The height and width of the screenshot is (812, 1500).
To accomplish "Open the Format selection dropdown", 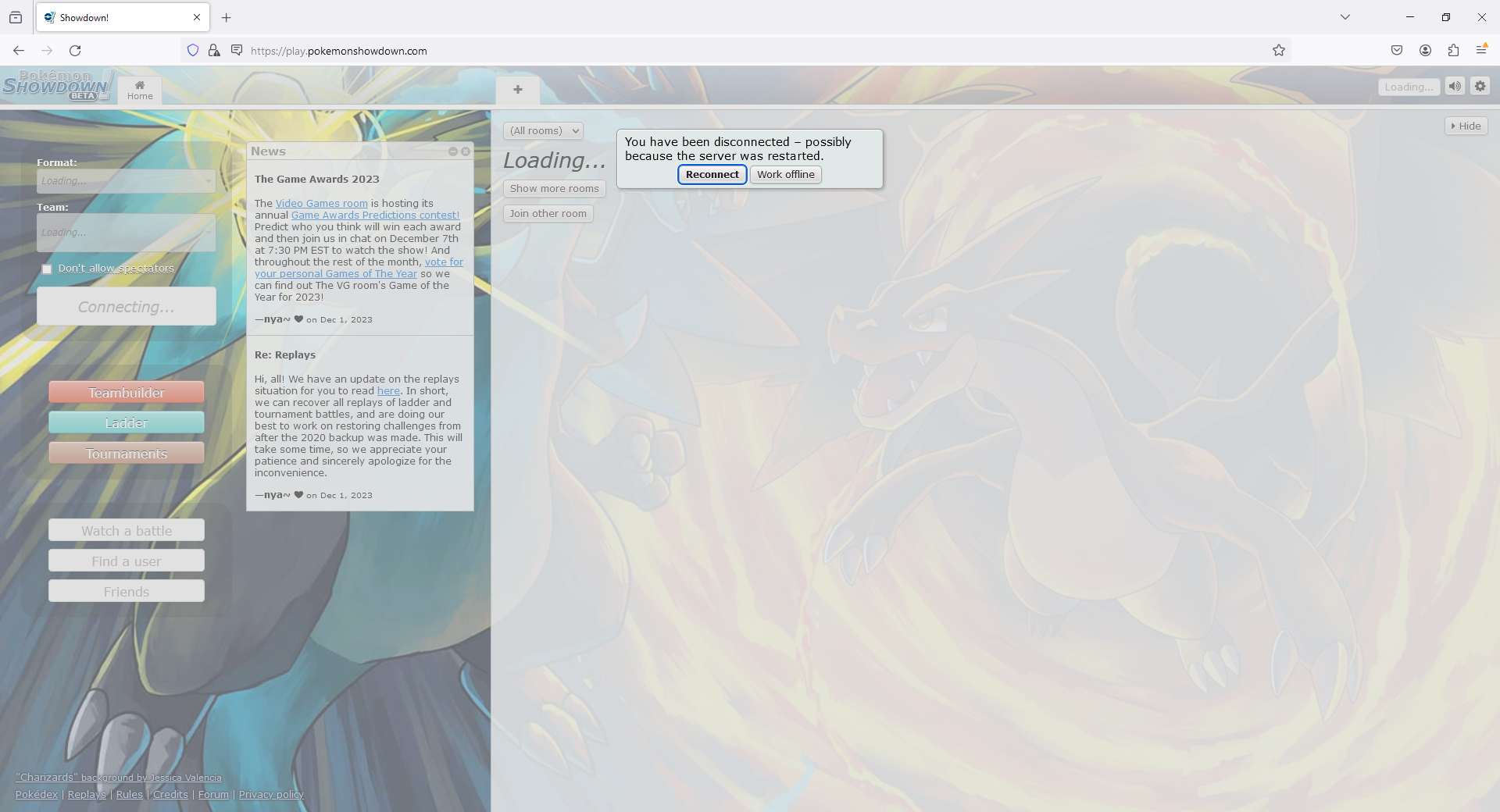I will (126, 181).
